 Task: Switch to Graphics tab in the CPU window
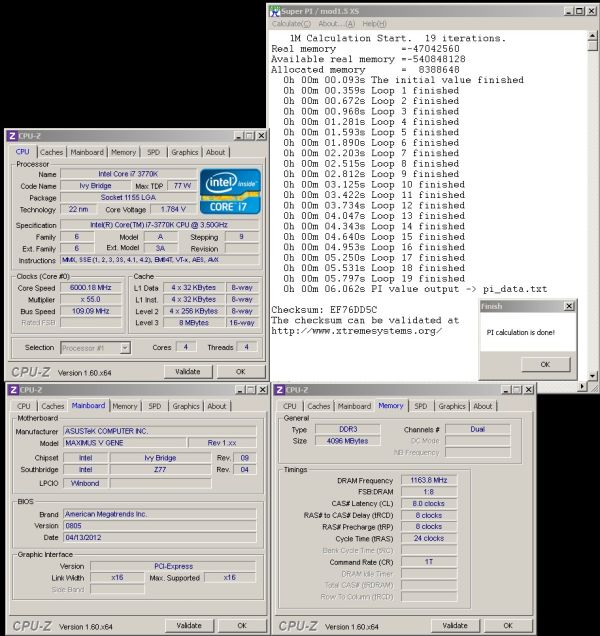point(185,152)
